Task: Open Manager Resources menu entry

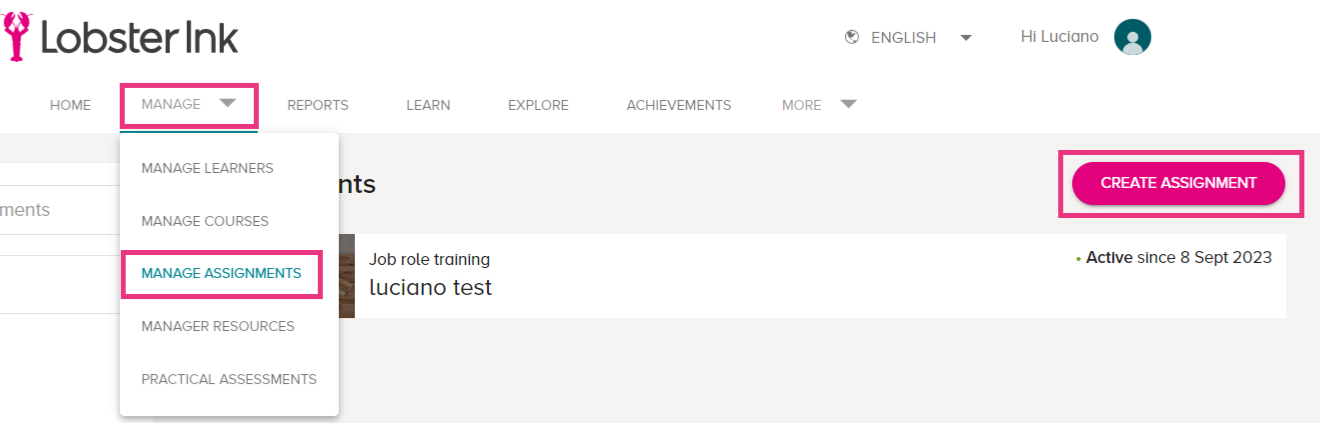Action: coord(218,326)
